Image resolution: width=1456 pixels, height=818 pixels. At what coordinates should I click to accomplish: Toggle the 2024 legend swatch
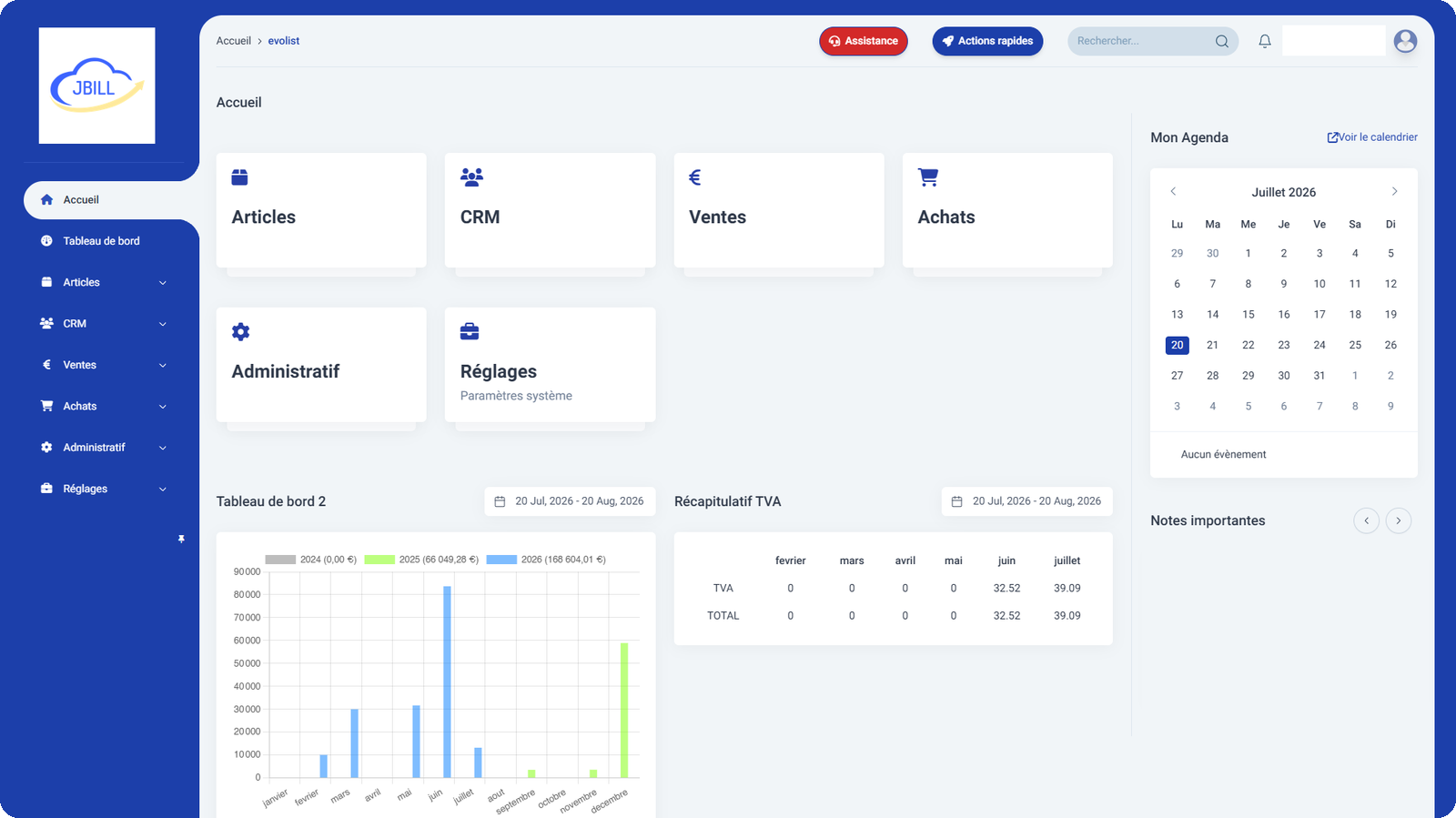pos(280,560)
